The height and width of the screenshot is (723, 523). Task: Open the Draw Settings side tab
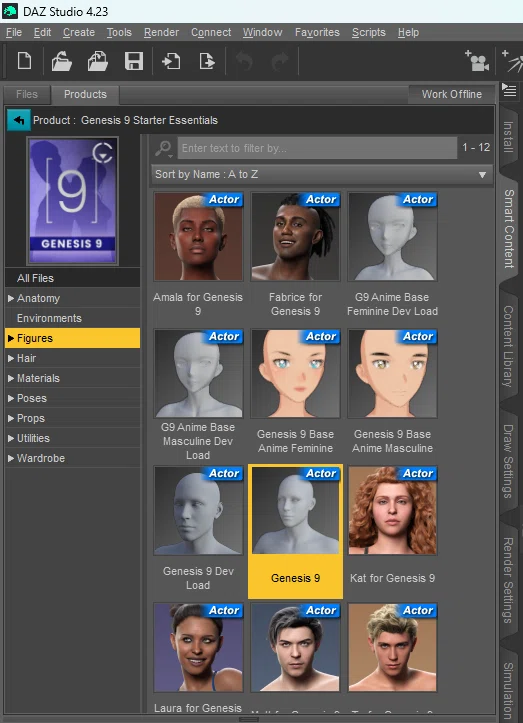coord(508,461)
